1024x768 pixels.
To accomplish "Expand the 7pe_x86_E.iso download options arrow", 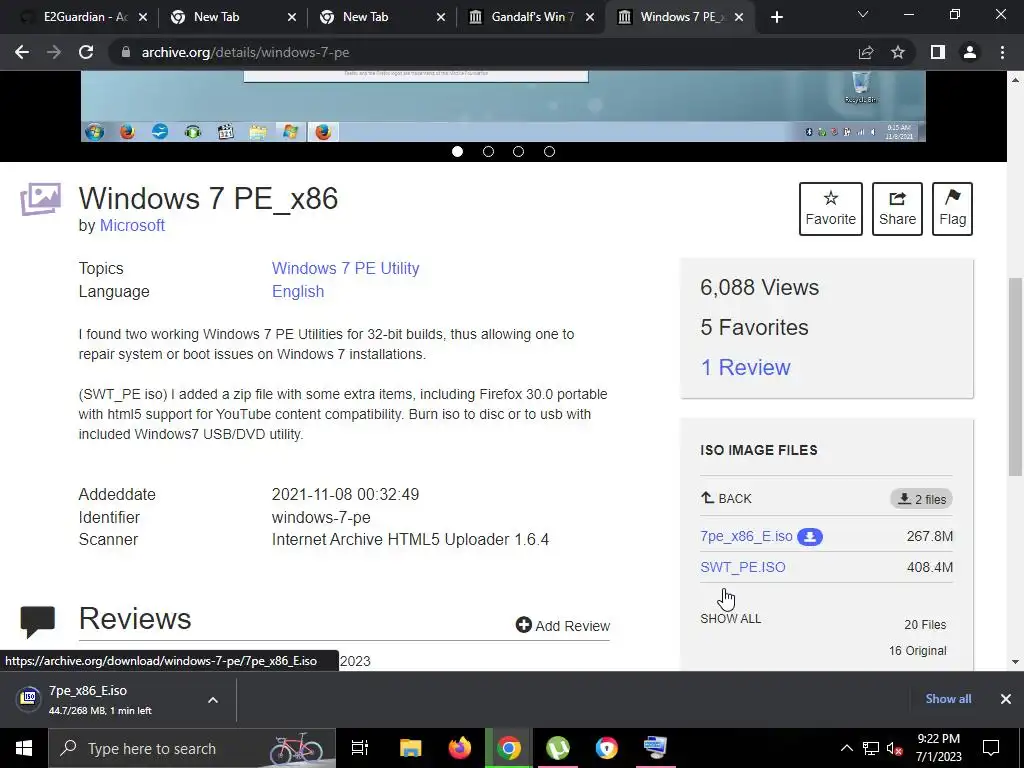I will (x=213, y=700).
